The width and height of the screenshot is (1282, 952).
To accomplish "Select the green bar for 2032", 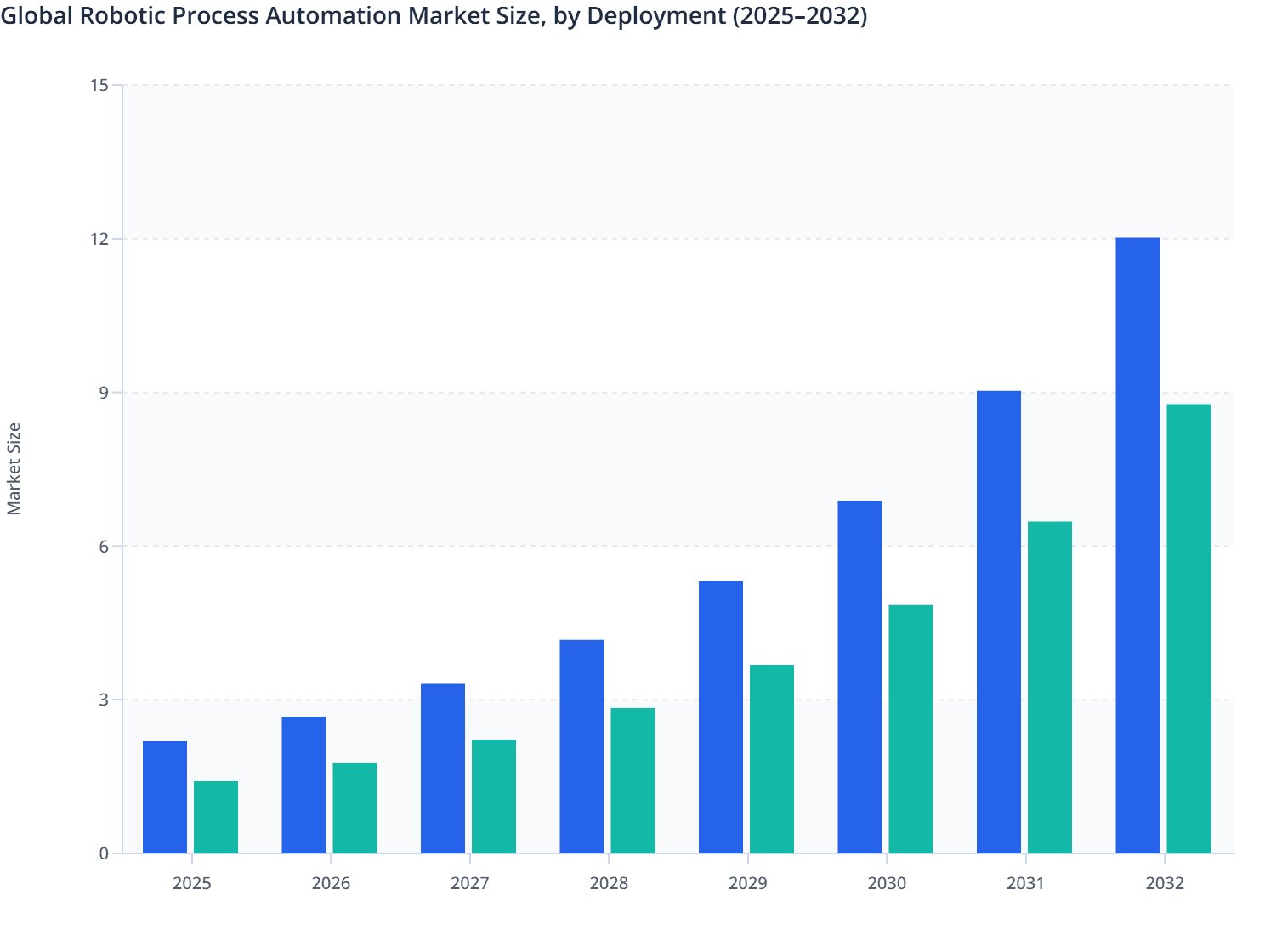I will click(1188, 629).
